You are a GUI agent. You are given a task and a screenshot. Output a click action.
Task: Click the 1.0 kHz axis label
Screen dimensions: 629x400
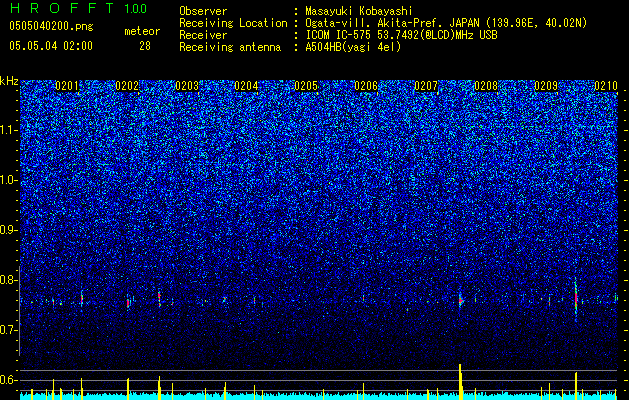point(9,180)
